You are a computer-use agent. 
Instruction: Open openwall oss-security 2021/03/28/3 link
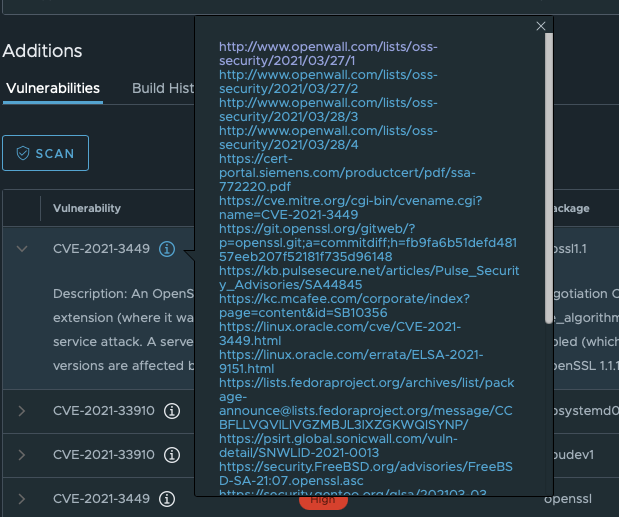pyautogui.click(x=328, y=110)
